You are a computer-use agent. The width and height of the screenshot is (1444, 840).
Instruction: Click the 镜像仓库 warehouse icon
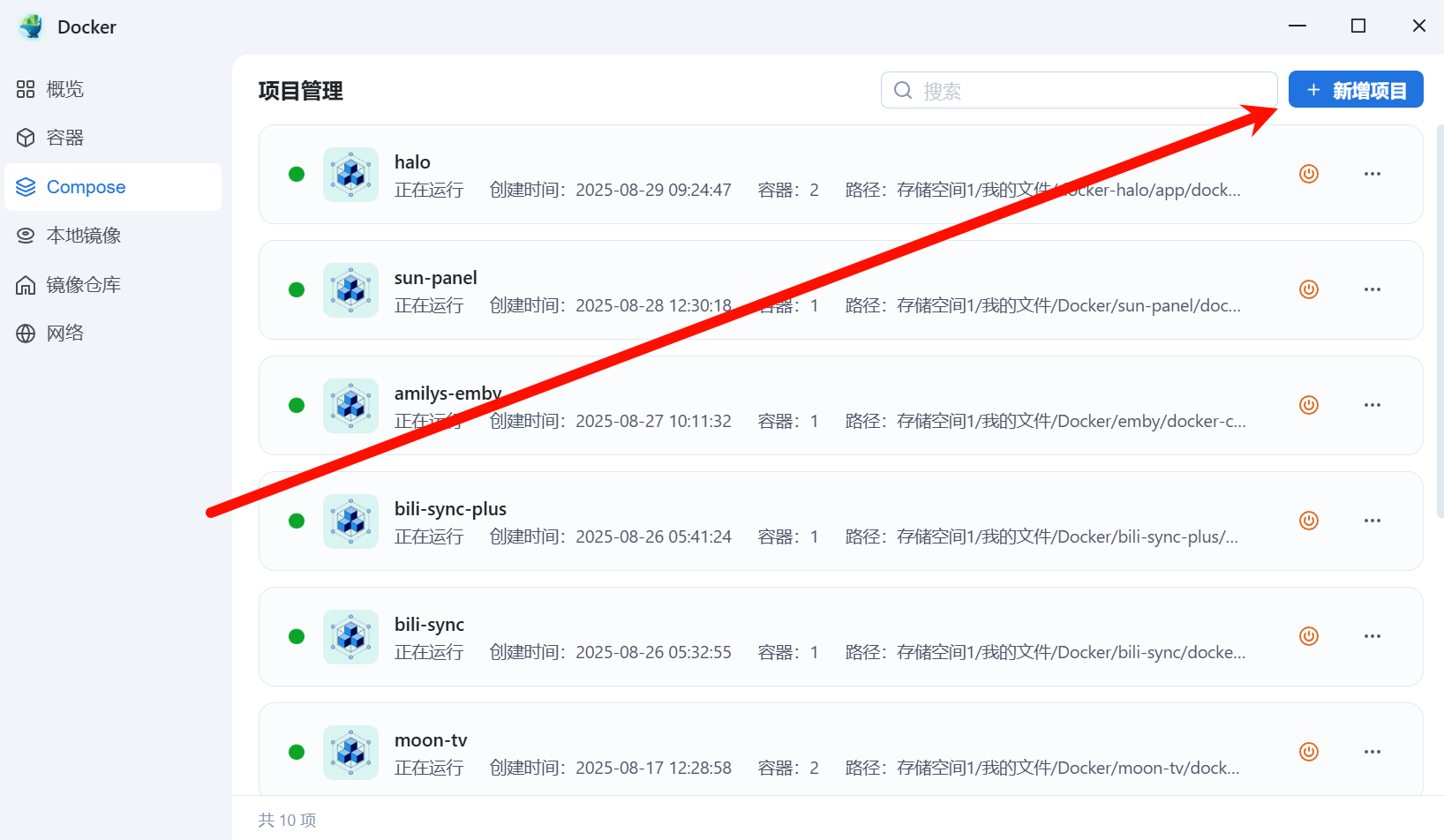pyautogui.click(x=26, y=285)
